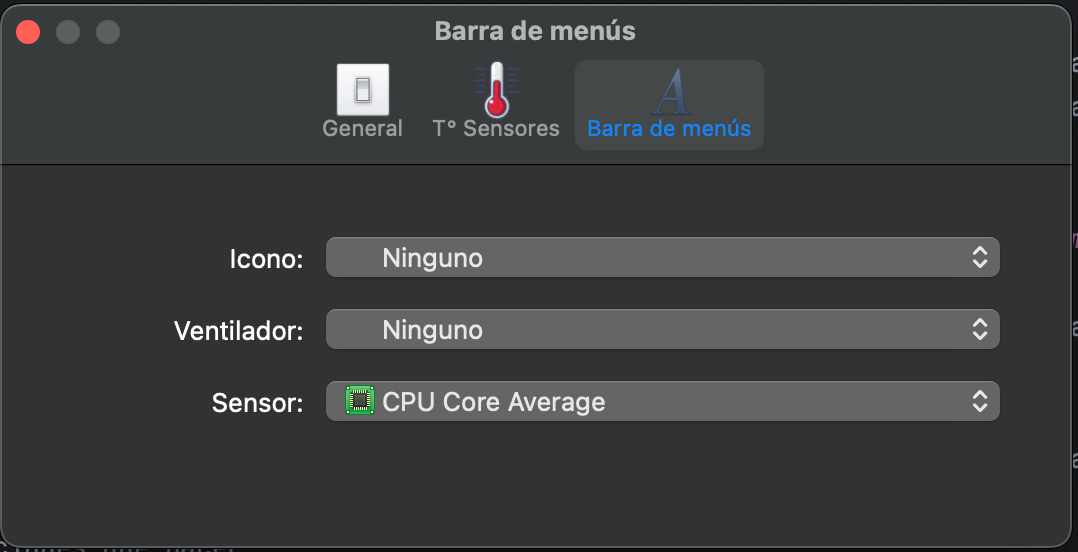Viewport: 1078px width, 552px height.
Task: Select the Barra de menús tab label
Action: click(669, 129)
